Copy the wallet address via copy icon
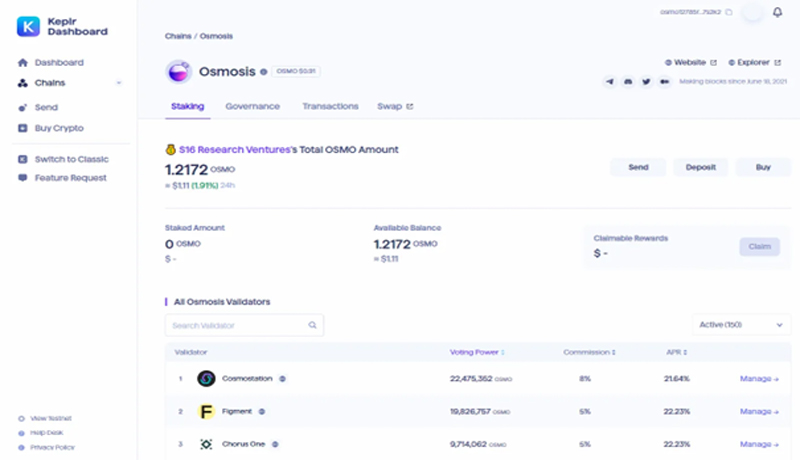This screenshot has height=460, width=800. (729, 12)
